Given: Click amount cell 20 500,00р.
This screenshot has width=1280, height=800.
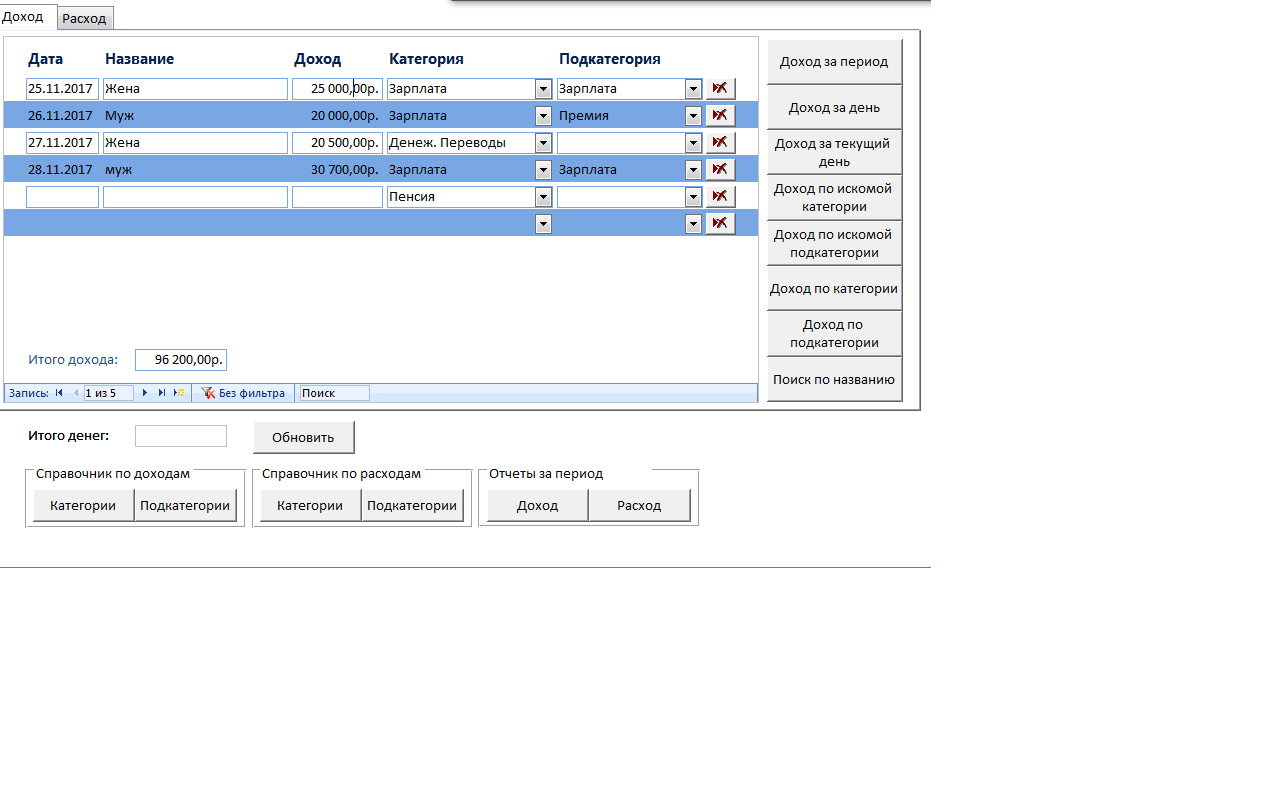Looking at the screenshot, I should tap(337, 143).
